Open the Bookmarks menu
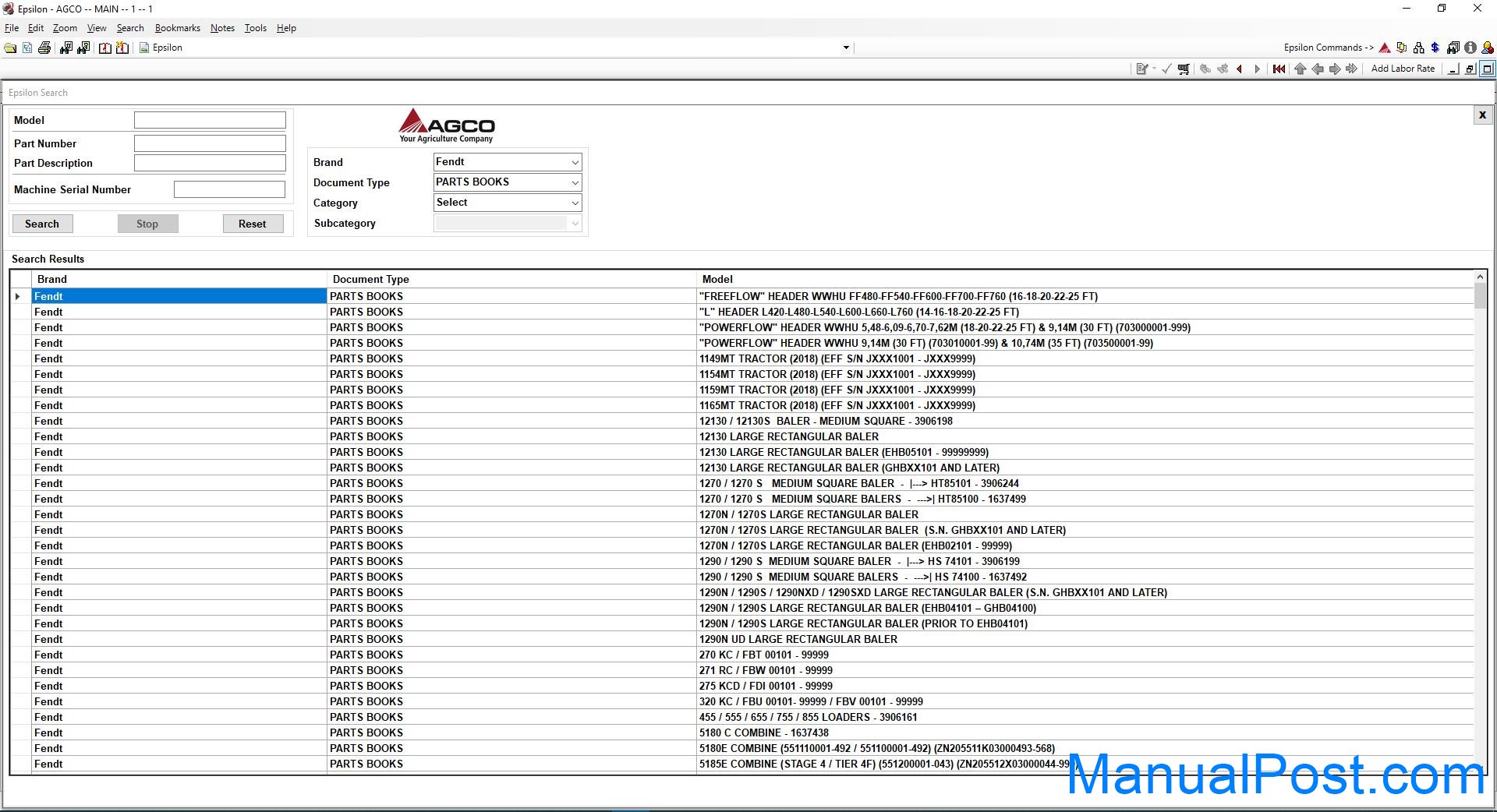Image resolution: width=1497 pixels, height=812 pixels. pos(178,28)
